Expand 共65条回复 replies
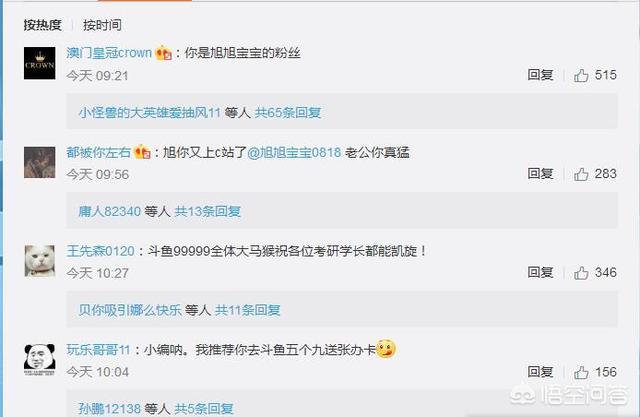 tap(288, 112)
